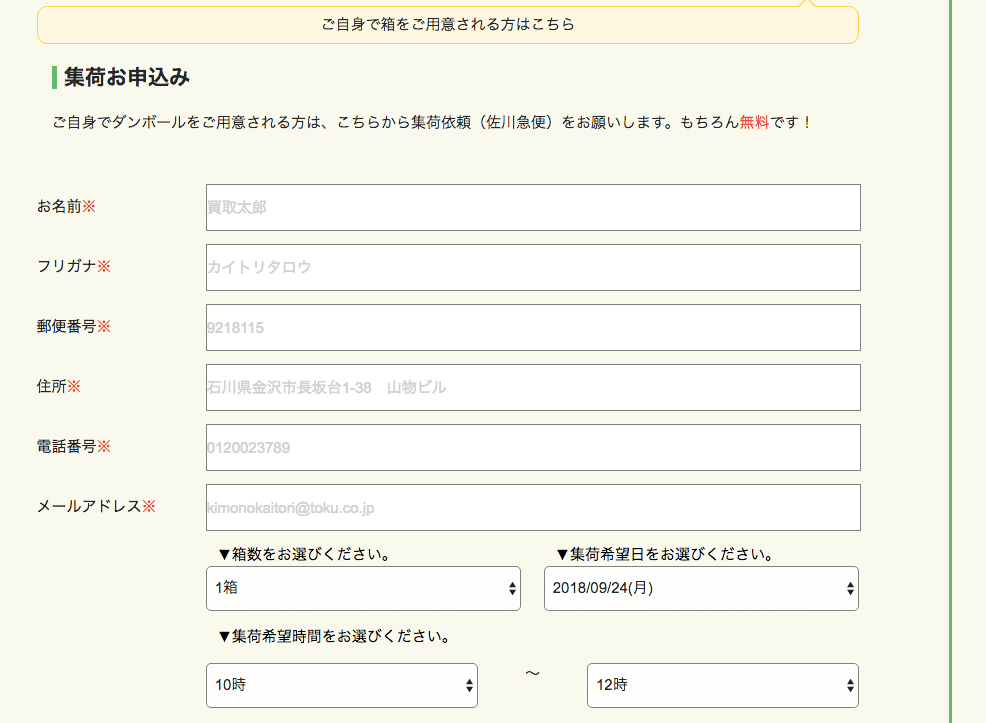Open the start time dropdown showing 10時
The image size is (986, 723).
point(341,685)
